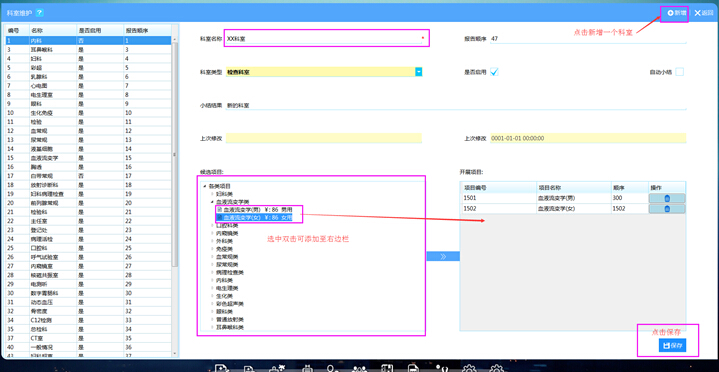Click the 血液流变学(女) cell in 开展项目 table

[x=574, y=209]
